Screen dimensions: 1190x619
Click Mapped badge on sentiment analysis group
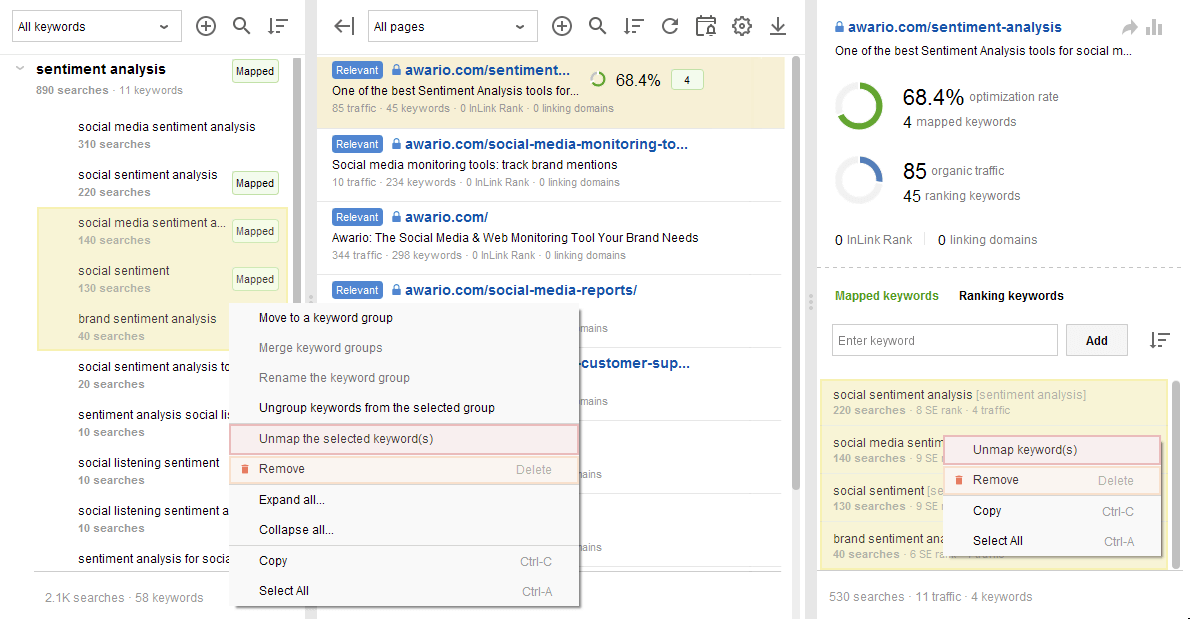click(x=254, y=71)
